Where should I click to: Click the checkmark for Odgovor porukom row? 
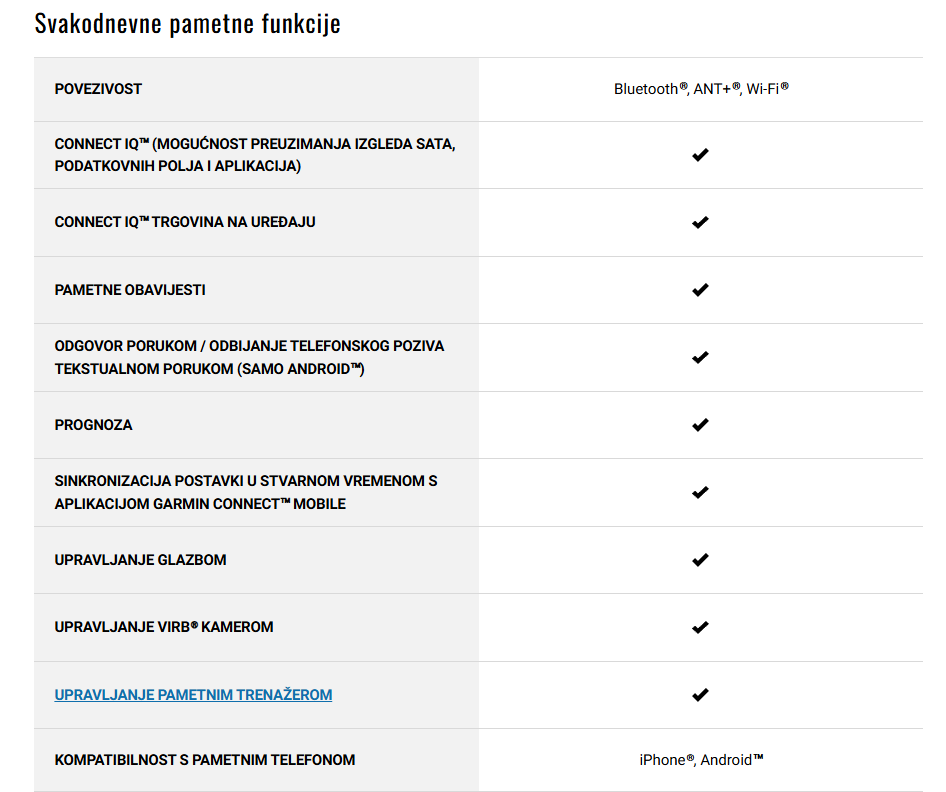point(700,358)
